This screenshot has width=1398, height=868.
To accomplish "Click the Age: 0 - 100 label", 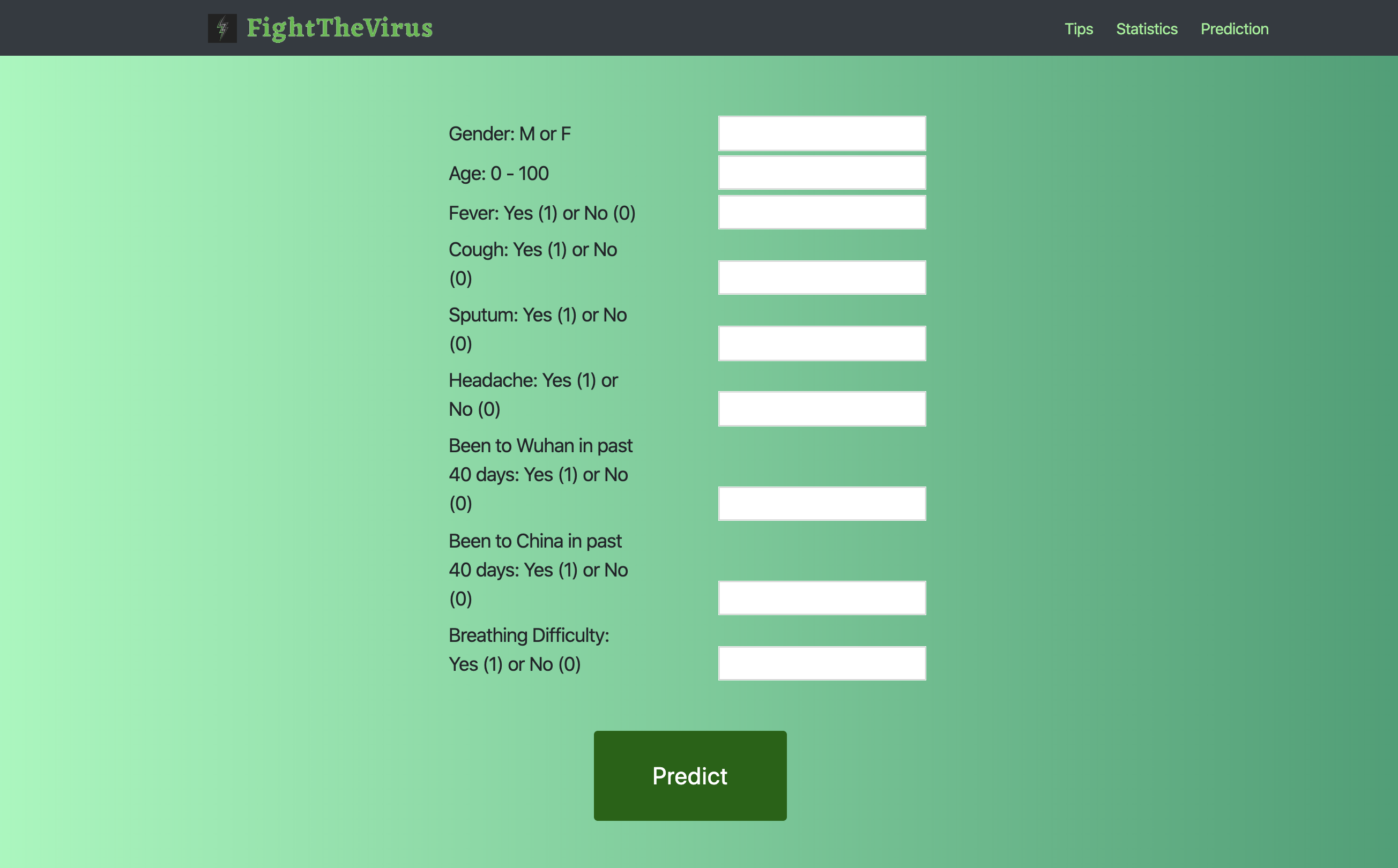I will [x=499, y=174].
